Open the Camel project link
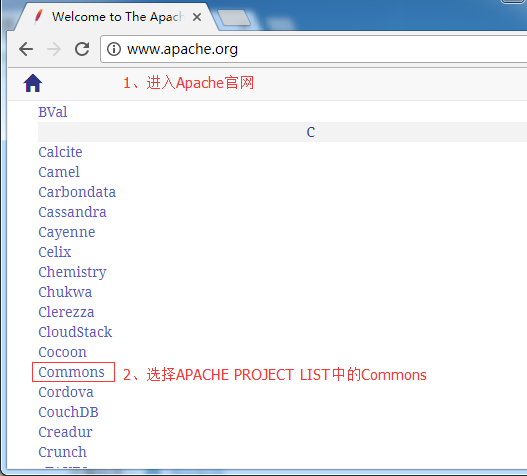Screen dimensions: 527x476 click(59, 172)
